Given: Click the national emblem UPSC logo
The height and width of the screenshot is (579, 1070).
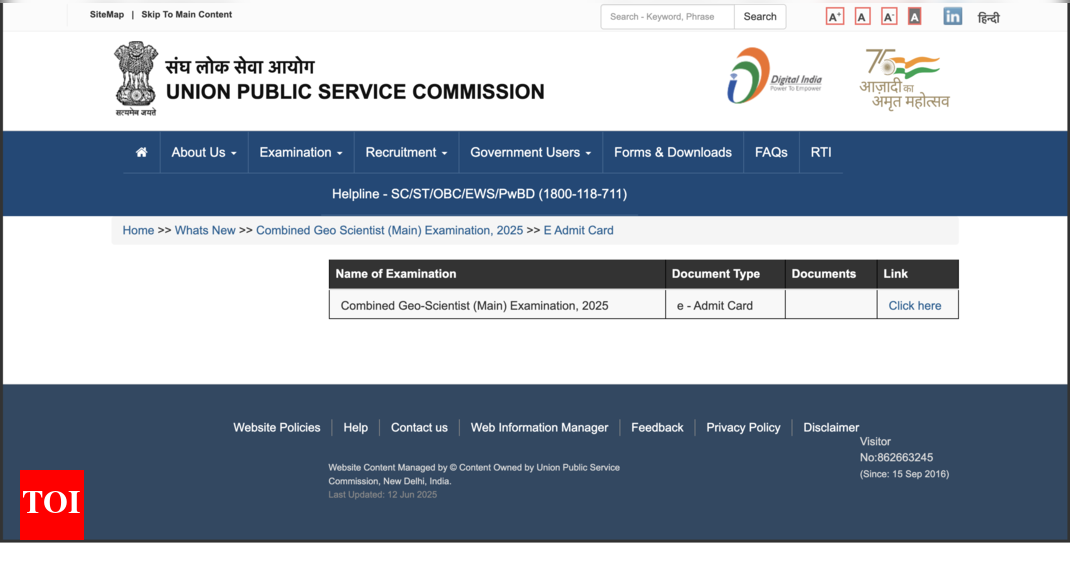Looking at the screenshot, I should tap(135, 78).
